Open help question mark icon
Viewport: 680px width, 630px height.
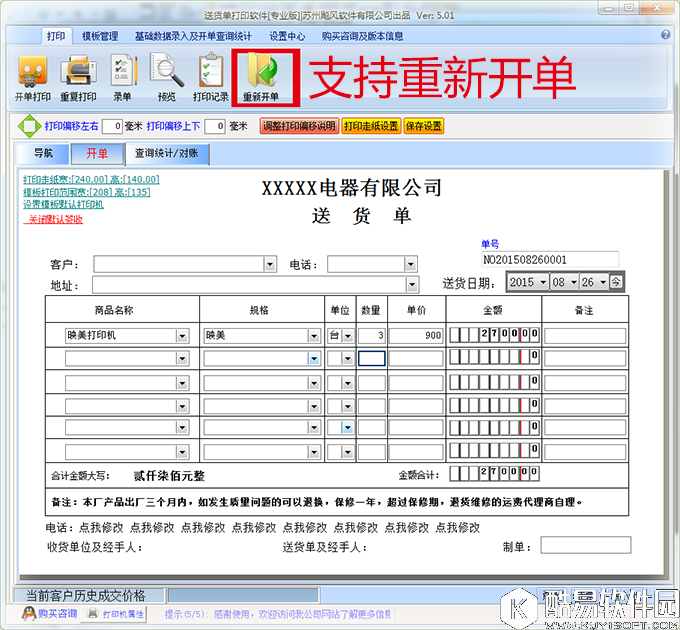pos(665,35)
